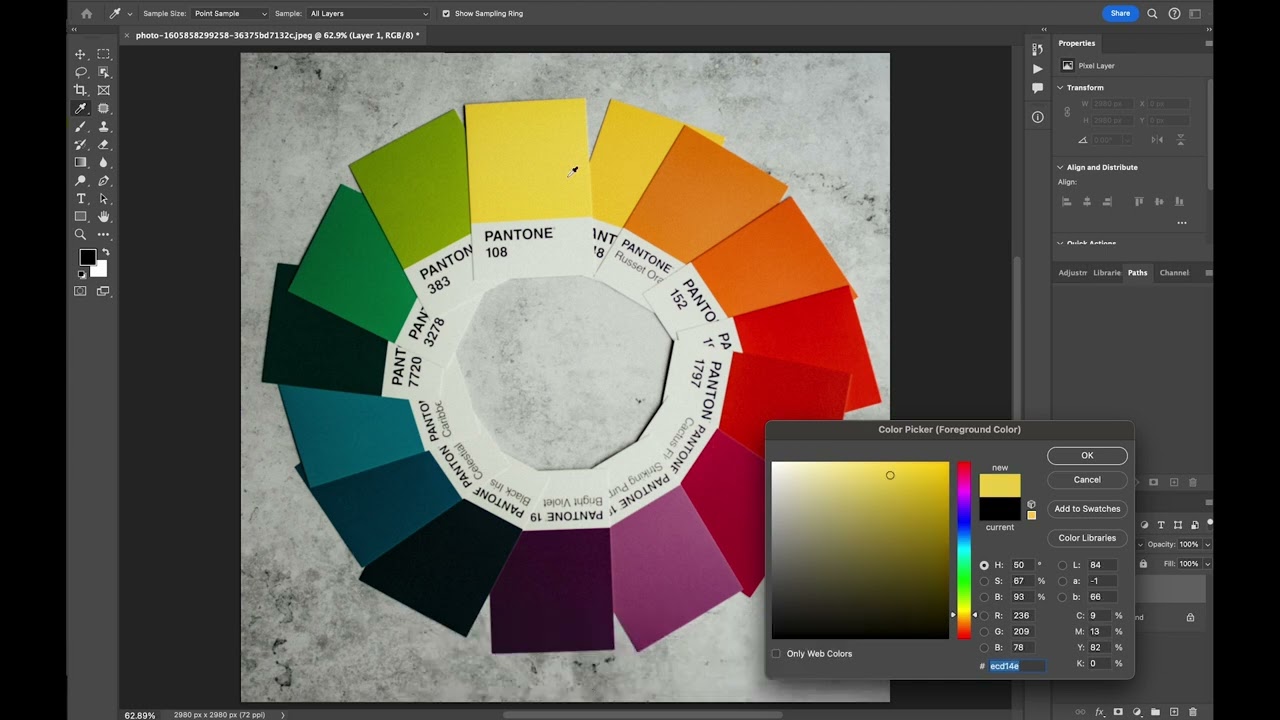The height and width of the screenshot is (720, 1280).
Task: Open the Edit Toolbar three-dots menu
Action: 103,234
